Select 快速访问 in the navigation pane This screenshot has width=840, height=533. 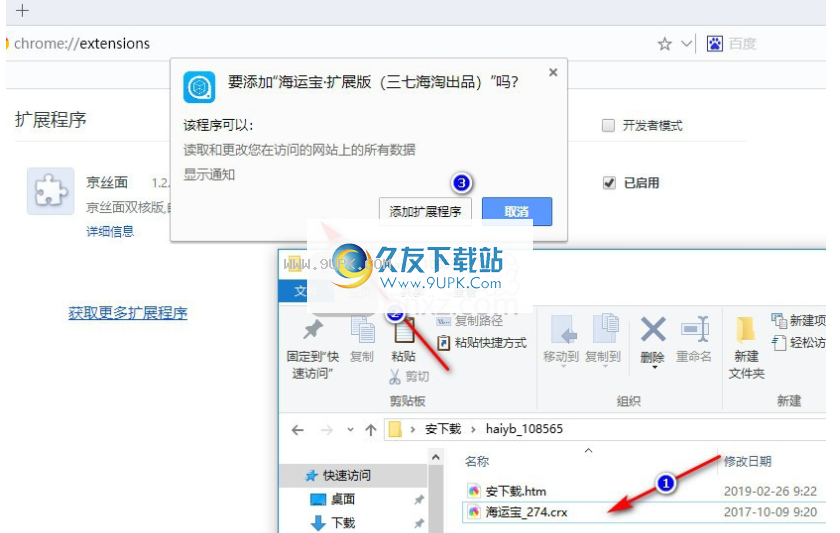pos(347,475)
